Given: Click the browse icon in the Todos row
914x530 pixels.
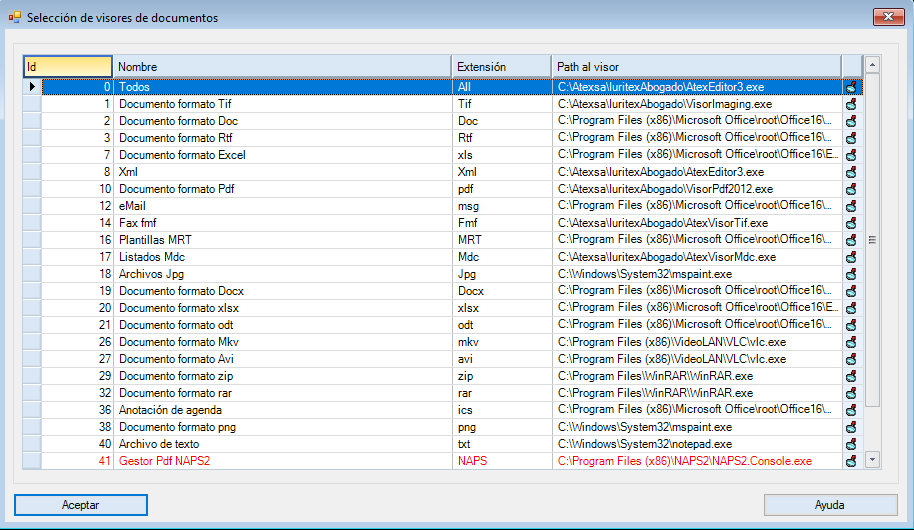Looking at the screenshot, I should [851, 87].
